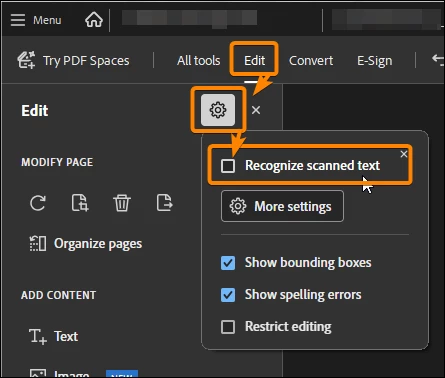
Task: Close the Edit panel
Action: (256, 110)
